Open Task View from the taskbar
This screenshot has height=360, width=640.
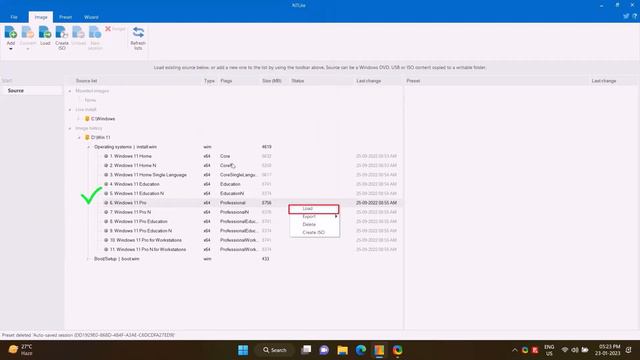point(306,350)
